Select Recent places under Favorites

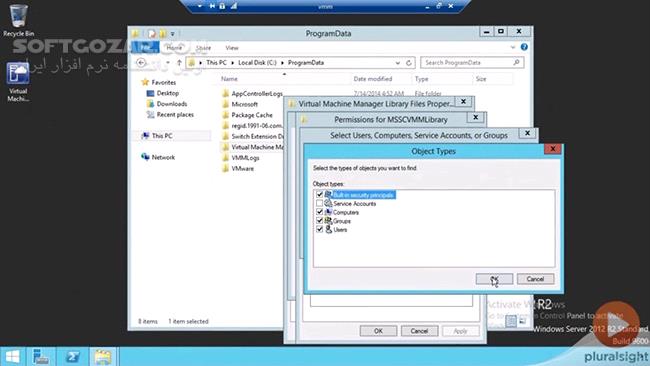175,114
